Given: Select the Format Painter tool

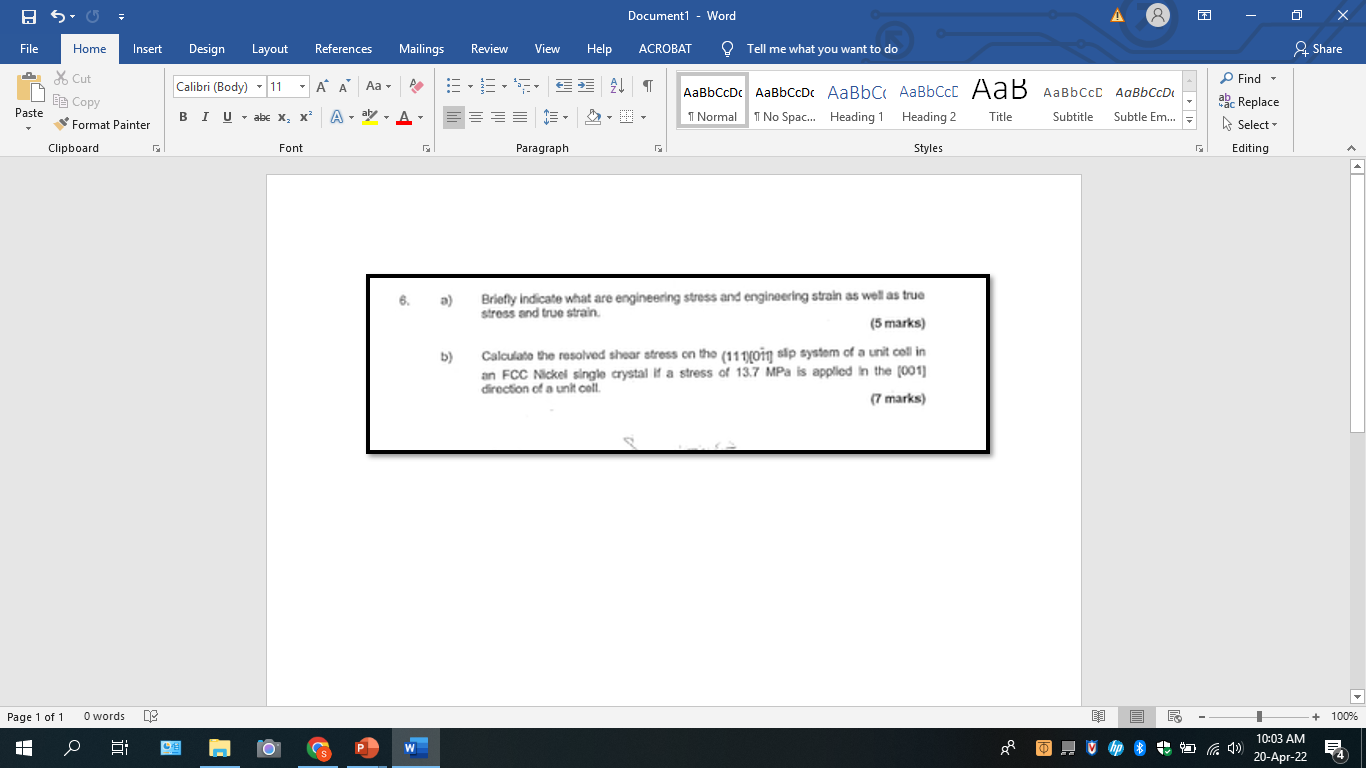Looking at the screenshot, I should pyautogui.click(x=103, y=124).
